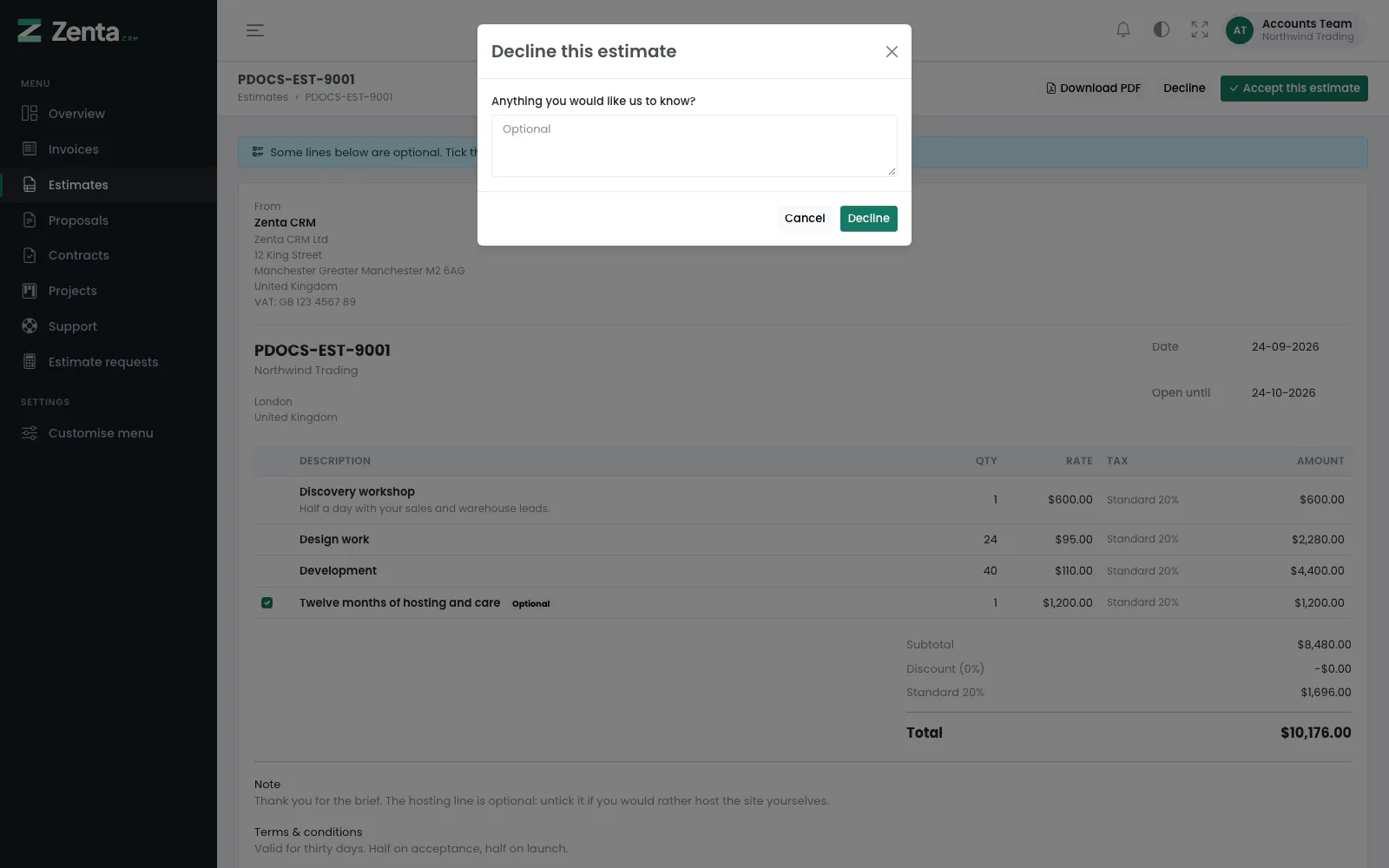Enter fullscreen with the expand icon
Image resolution: width=1389 pixels, height=868 pixels.
[1200, 30]
